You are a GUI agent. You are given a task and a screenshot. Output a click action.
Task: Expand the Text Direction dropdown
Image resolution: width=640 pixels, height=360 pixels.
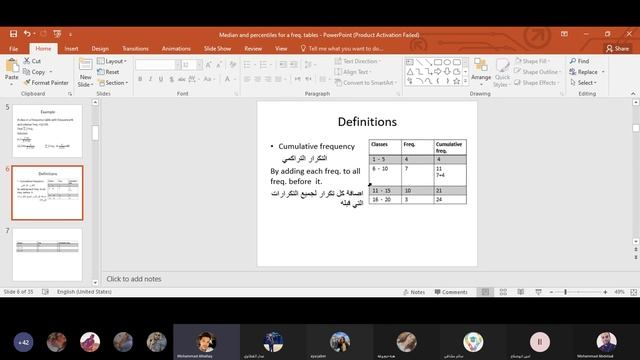358,61
